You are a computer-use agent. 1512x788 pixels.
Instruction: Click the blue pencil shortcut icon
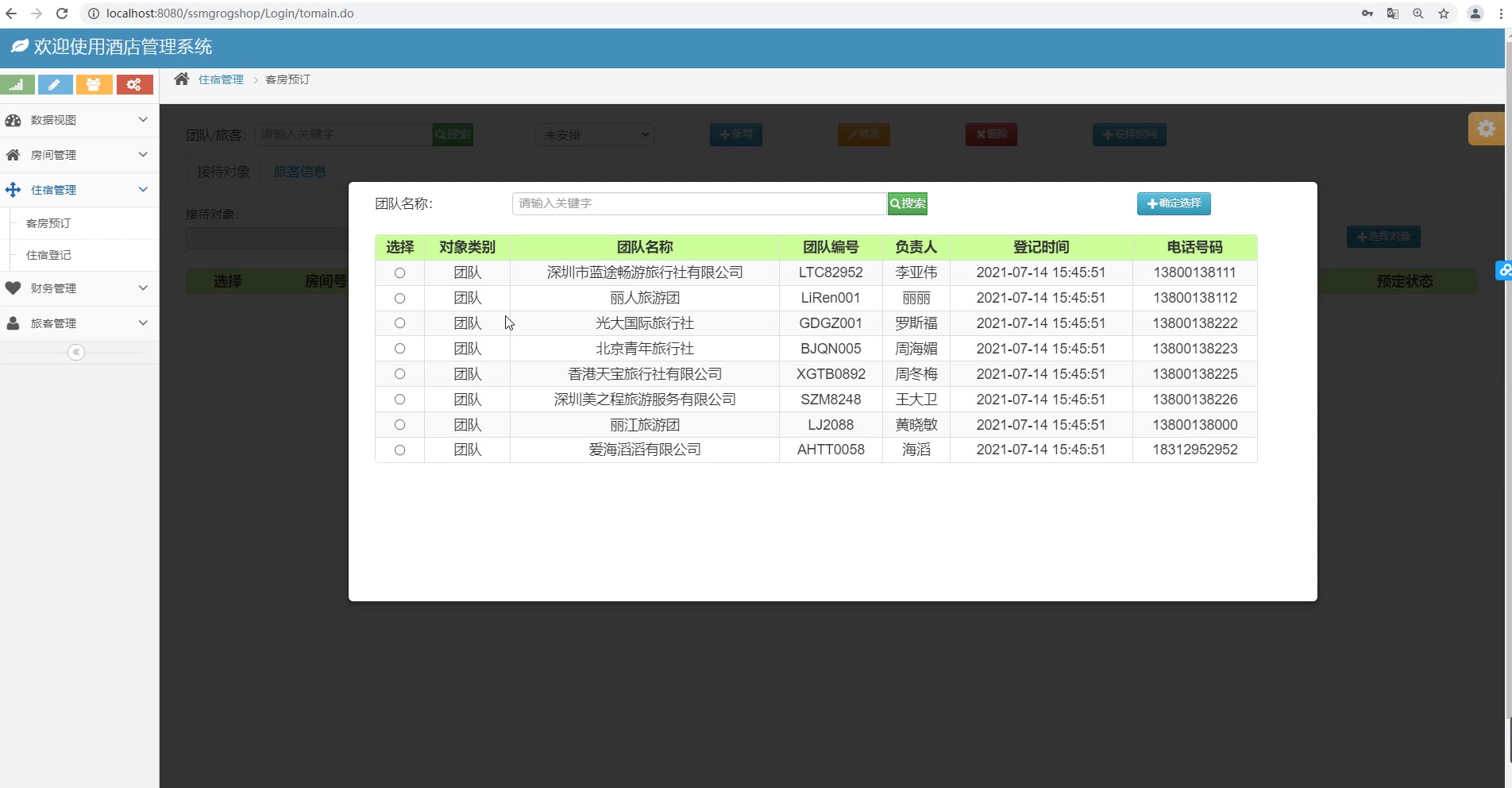pyautogui.click(x=55, y=84)
